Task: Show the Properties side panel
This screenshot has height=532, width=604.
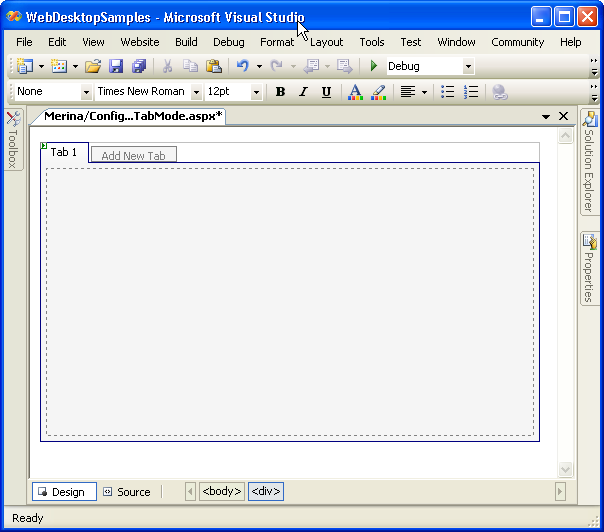Action: coord(590,268)
